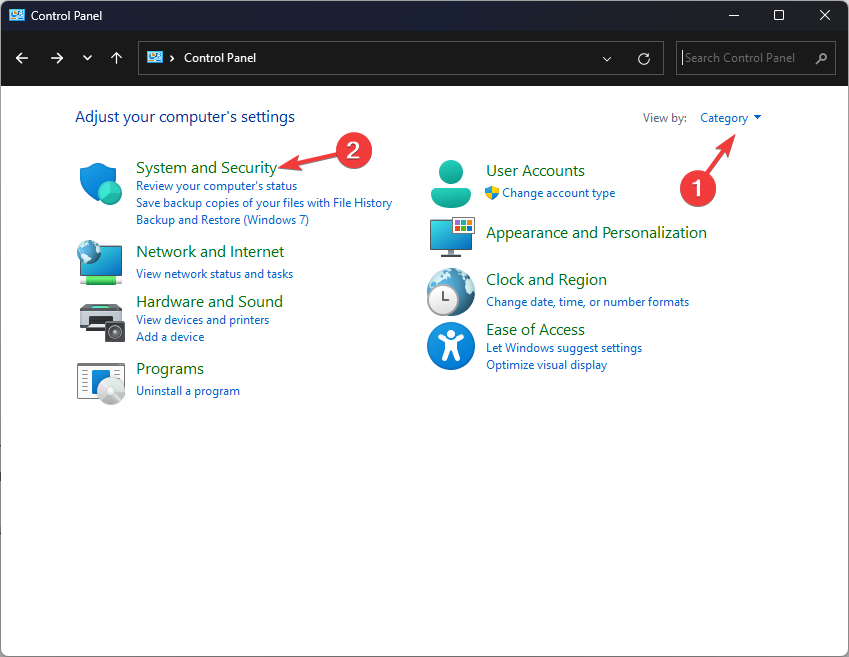Go forward with the forward arrow

(56, 58)
